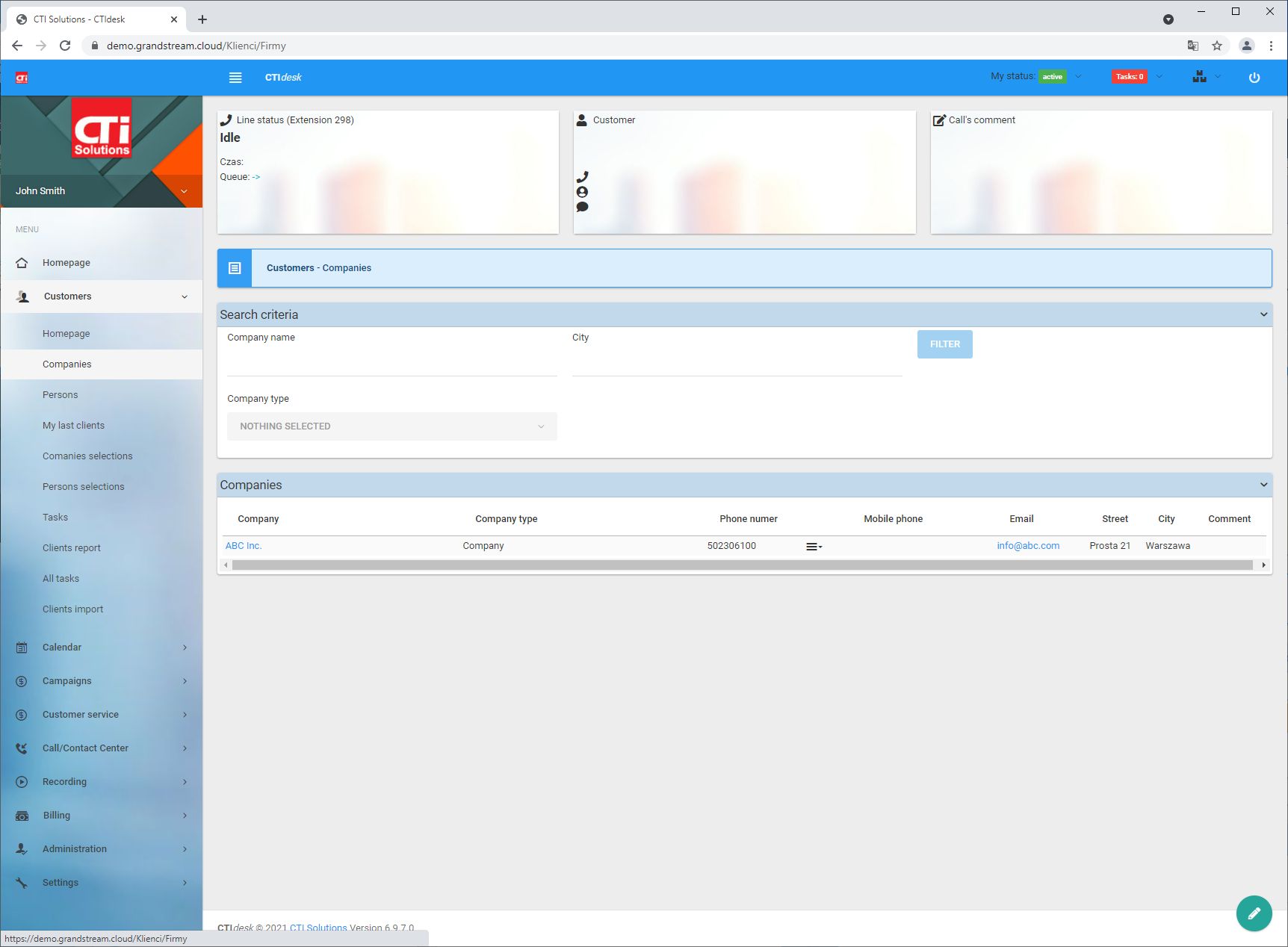Click the Administration user icon in sidebar
This screenshot has width=1288, height=947.
pyautogui.click(x=22, y=849)
